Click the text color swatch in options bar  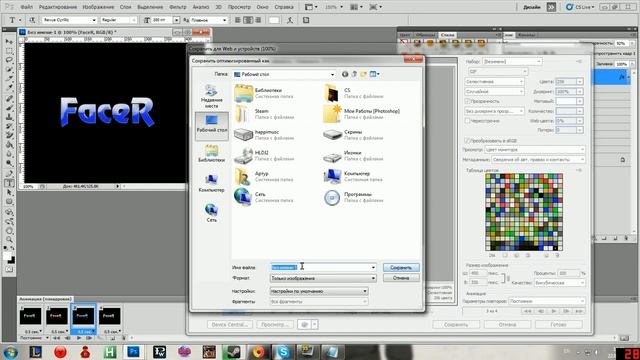coord(274,20)
